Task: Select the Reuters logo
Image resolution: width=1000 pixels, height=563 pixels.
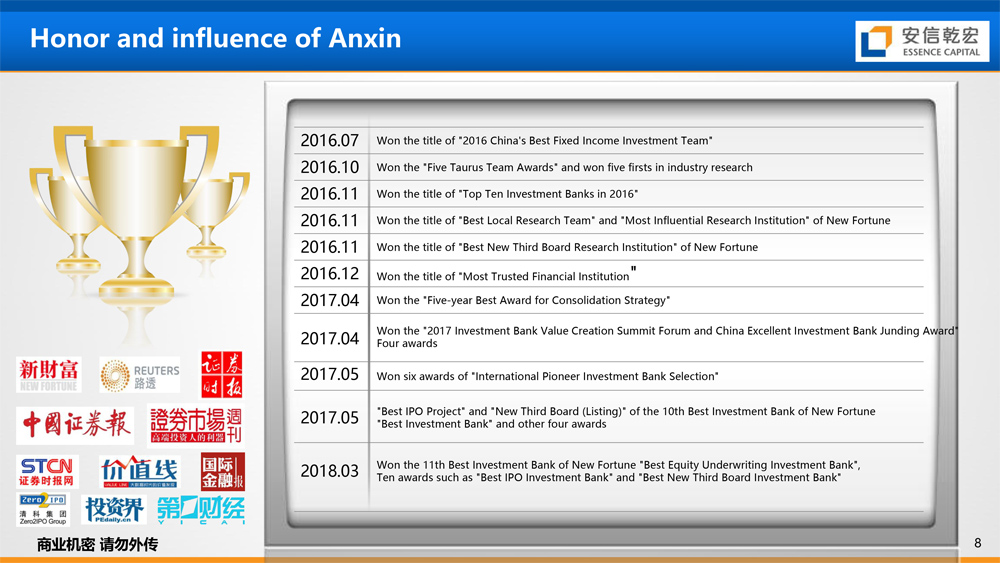Action: pos(140,375)
